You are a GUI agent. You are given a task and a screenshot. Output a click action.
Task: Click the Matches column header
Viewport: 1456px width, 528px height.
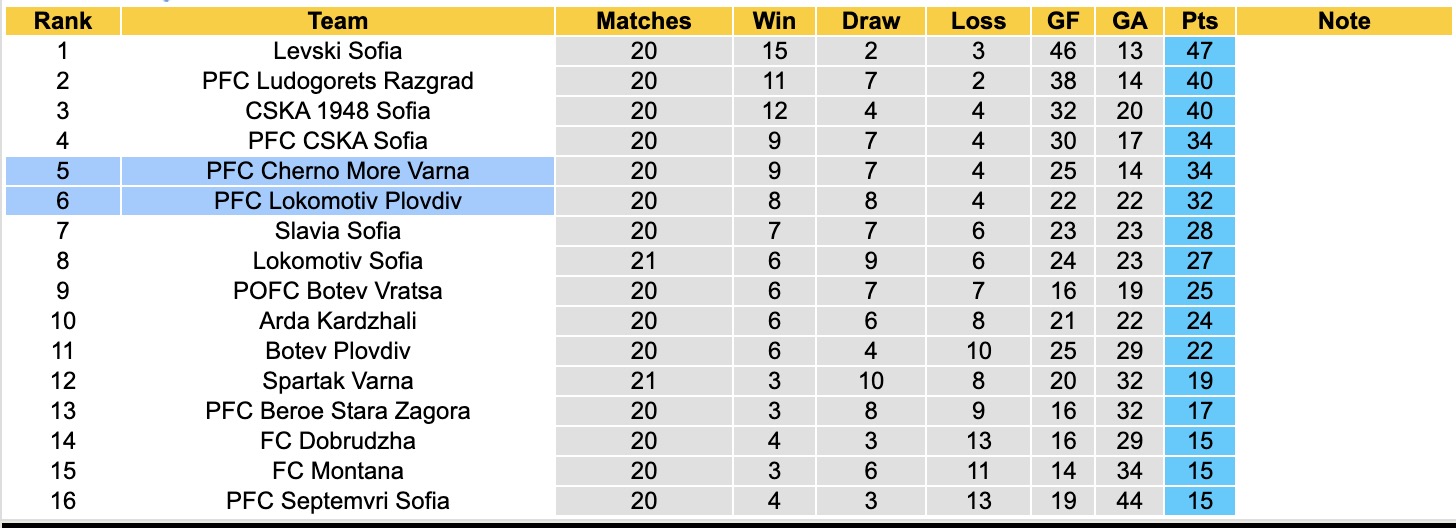(643, 21)
